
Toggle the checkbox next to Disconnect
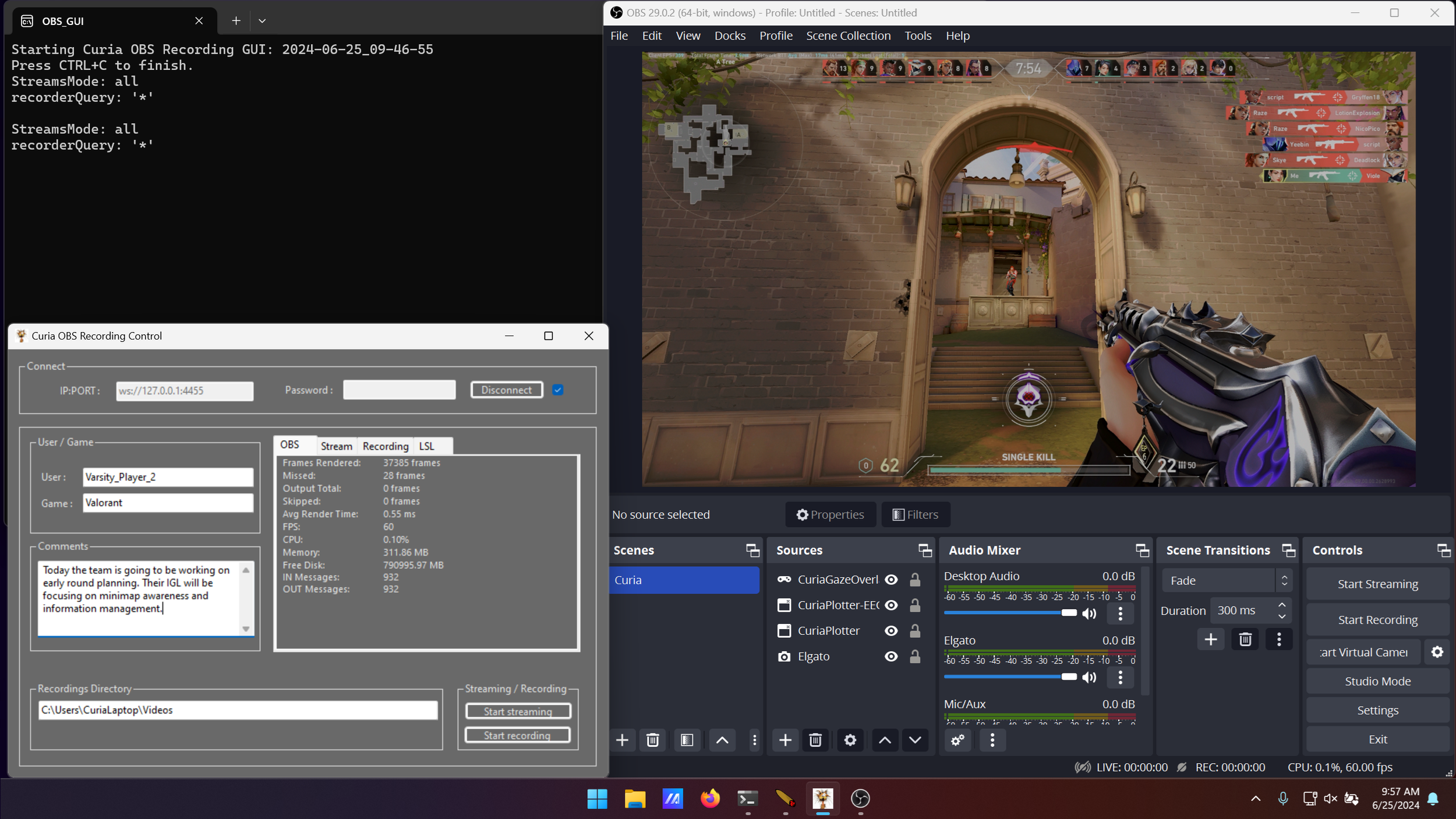point(558,390)
